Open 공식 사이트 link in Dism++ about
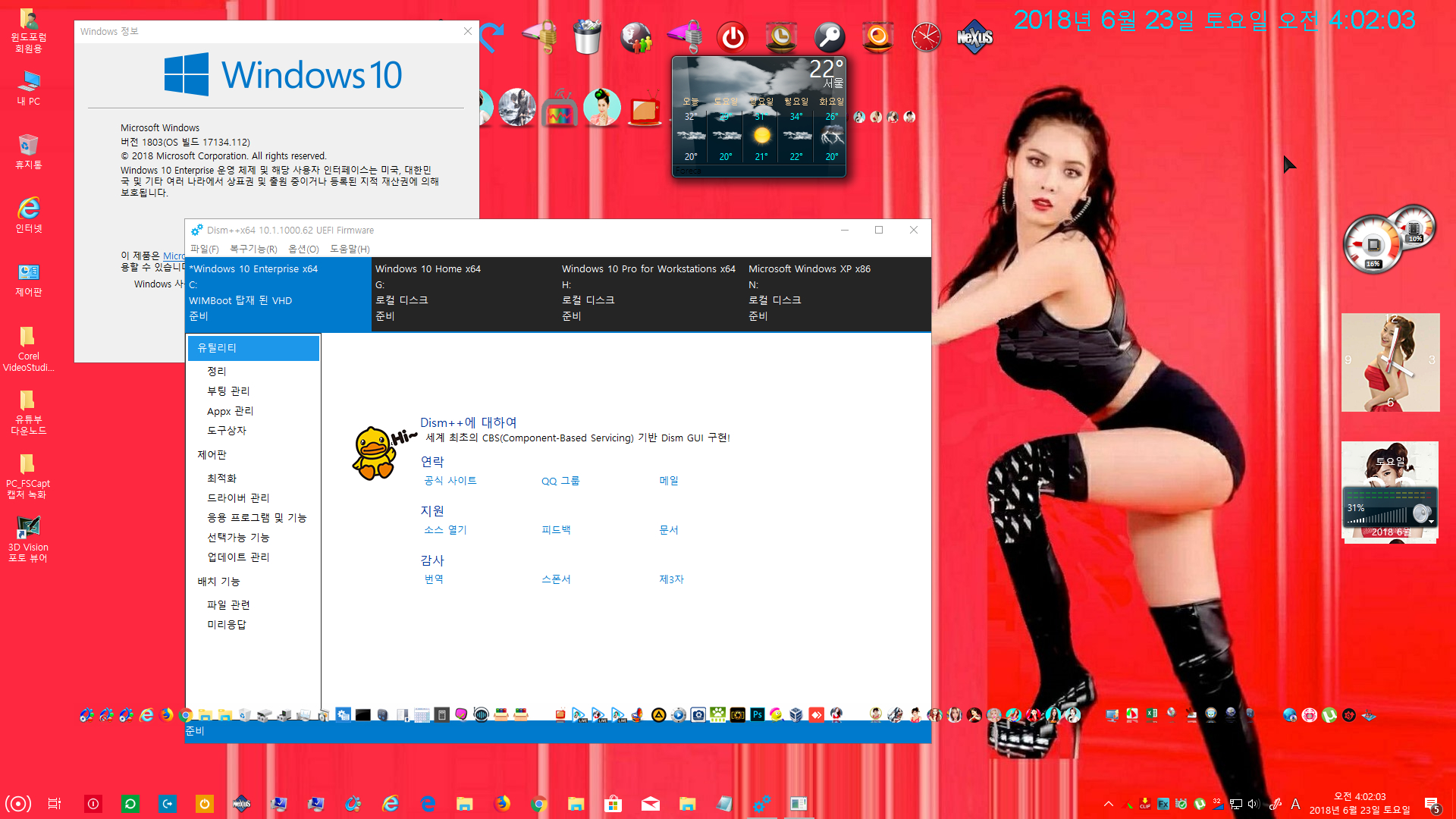1456x819 pixels. click(x=450, y=480)
